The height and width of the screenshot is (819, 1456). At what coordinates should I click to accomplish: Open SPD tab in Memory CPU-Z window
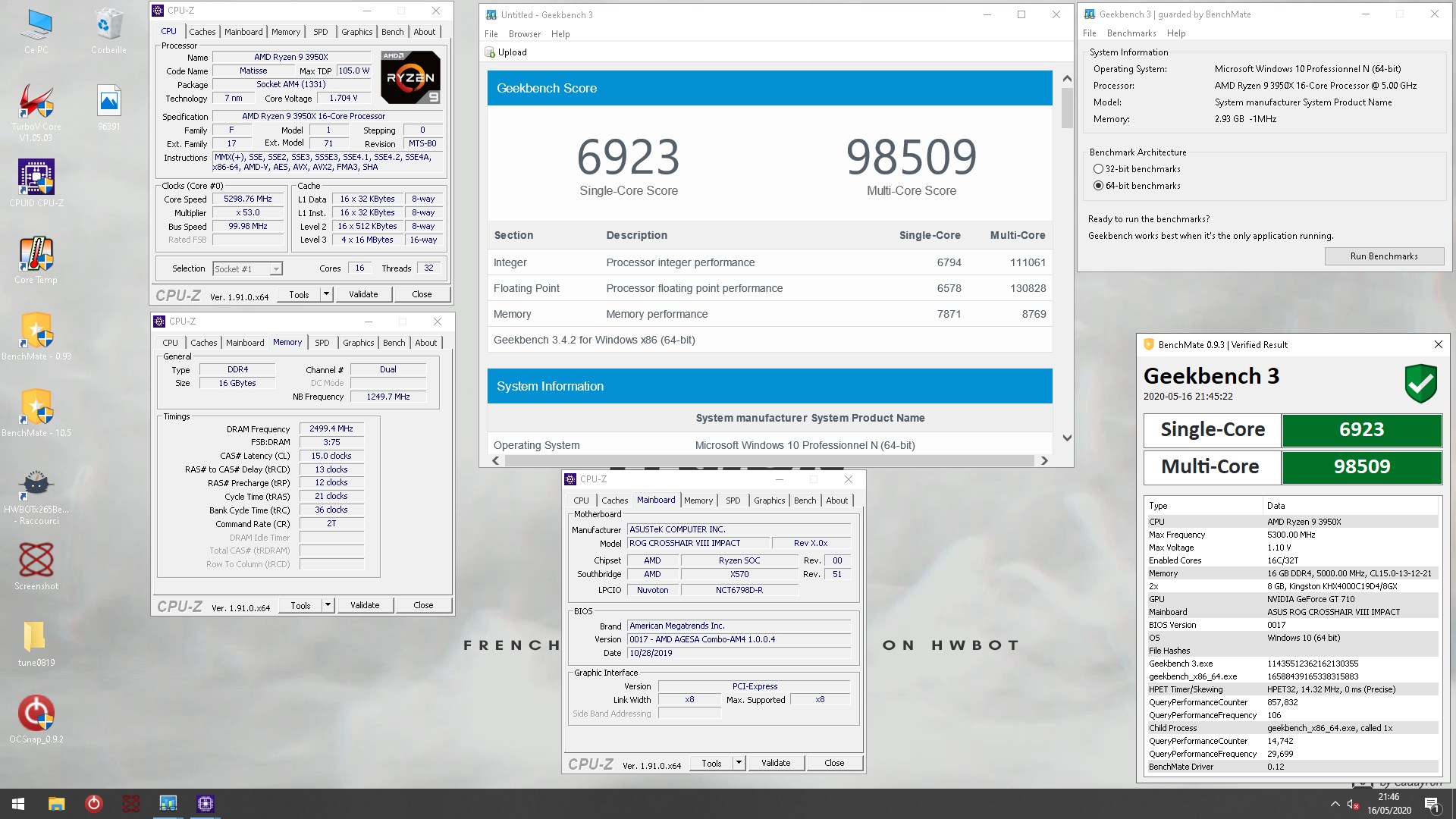(x=322, y=343)
